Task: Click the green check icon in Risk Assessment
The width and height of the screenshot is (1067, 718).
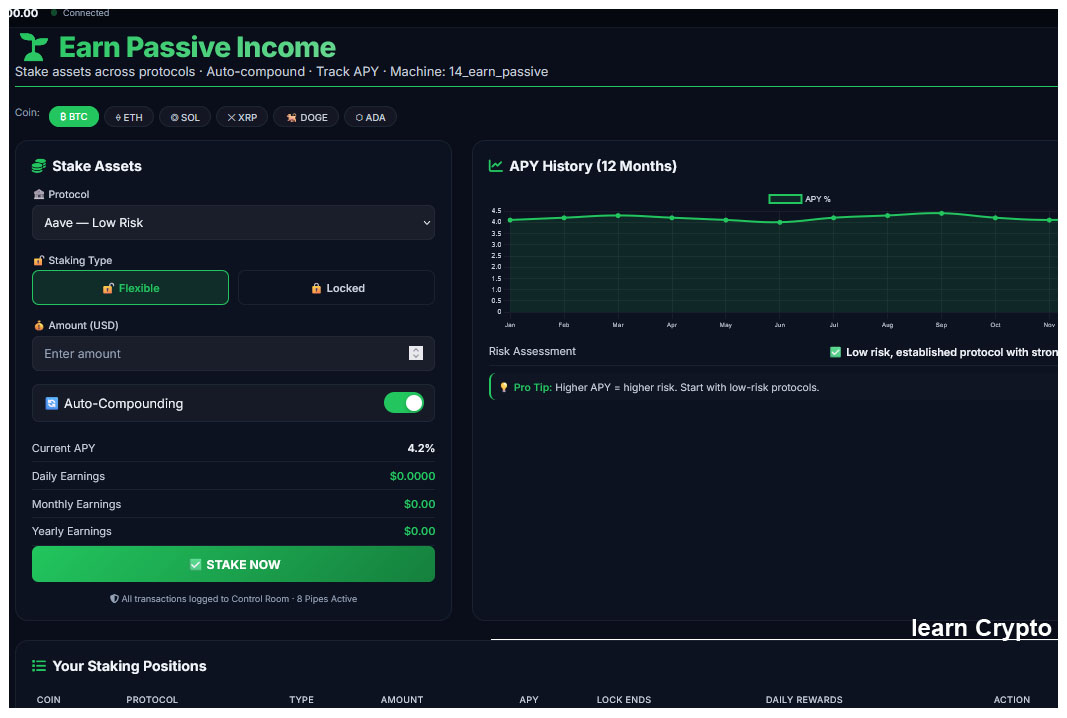Action: (836, 352)
